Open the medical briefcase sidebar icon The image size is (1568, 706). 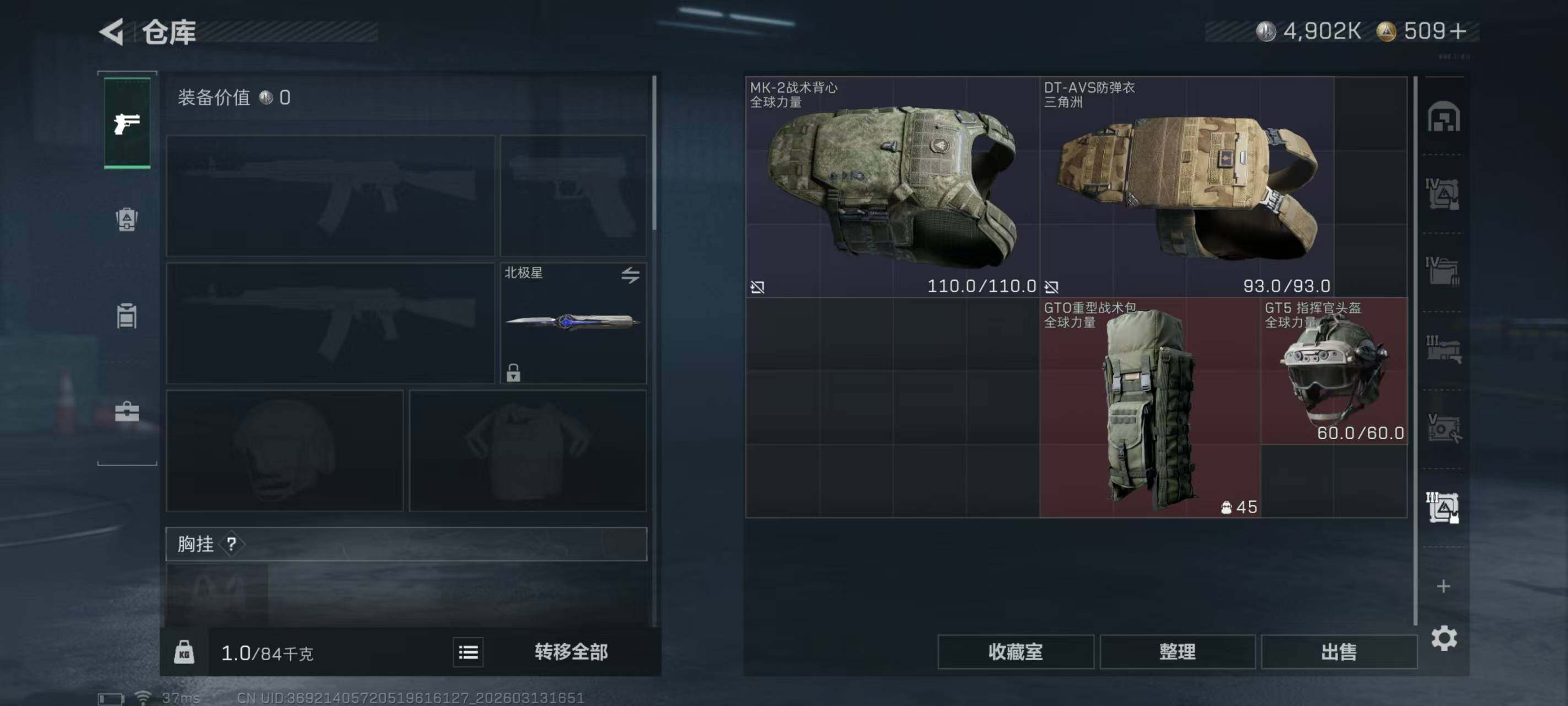[127, 412]
